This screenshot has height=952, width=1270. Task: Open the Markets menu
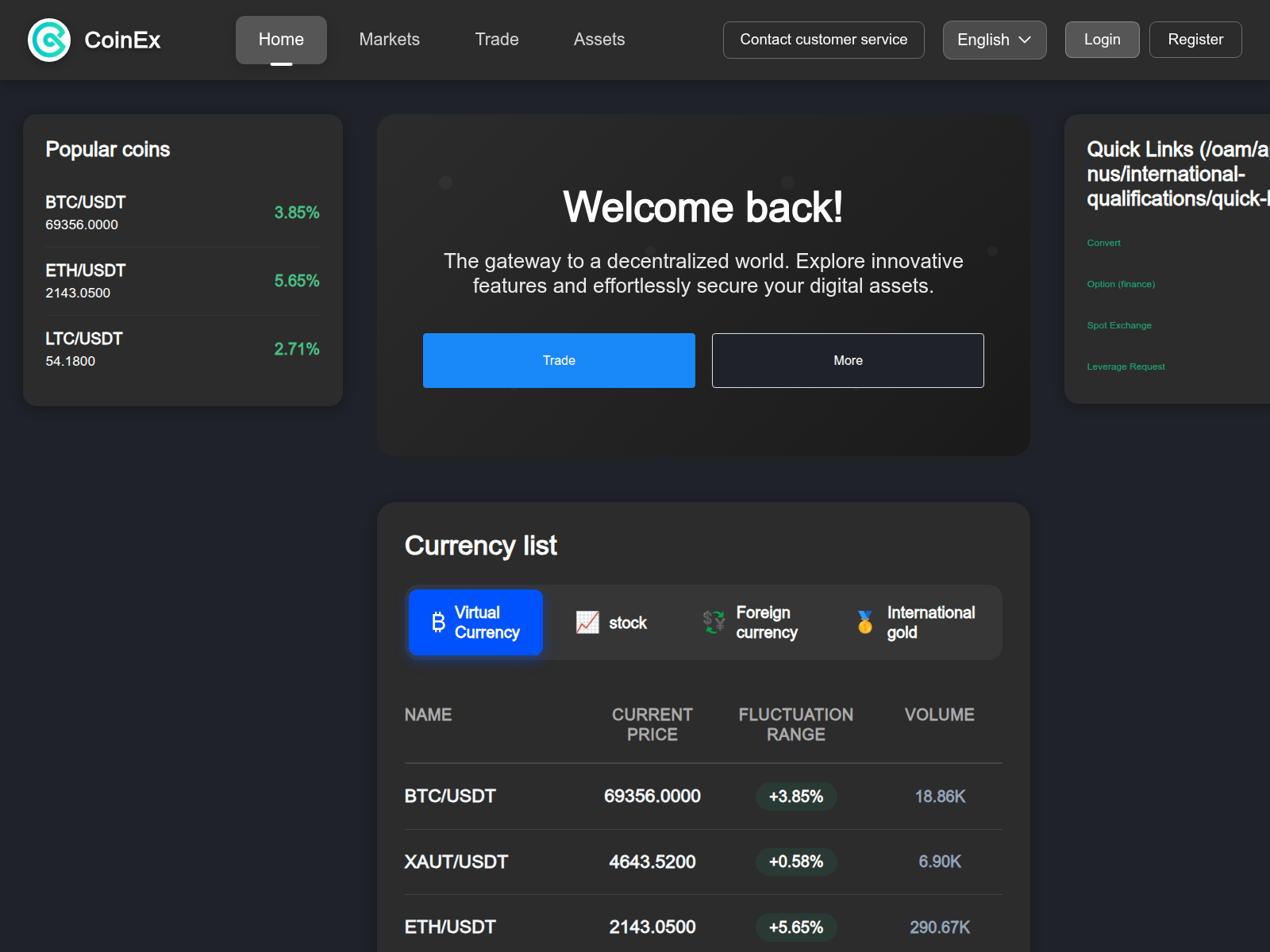tap(389, 39)
